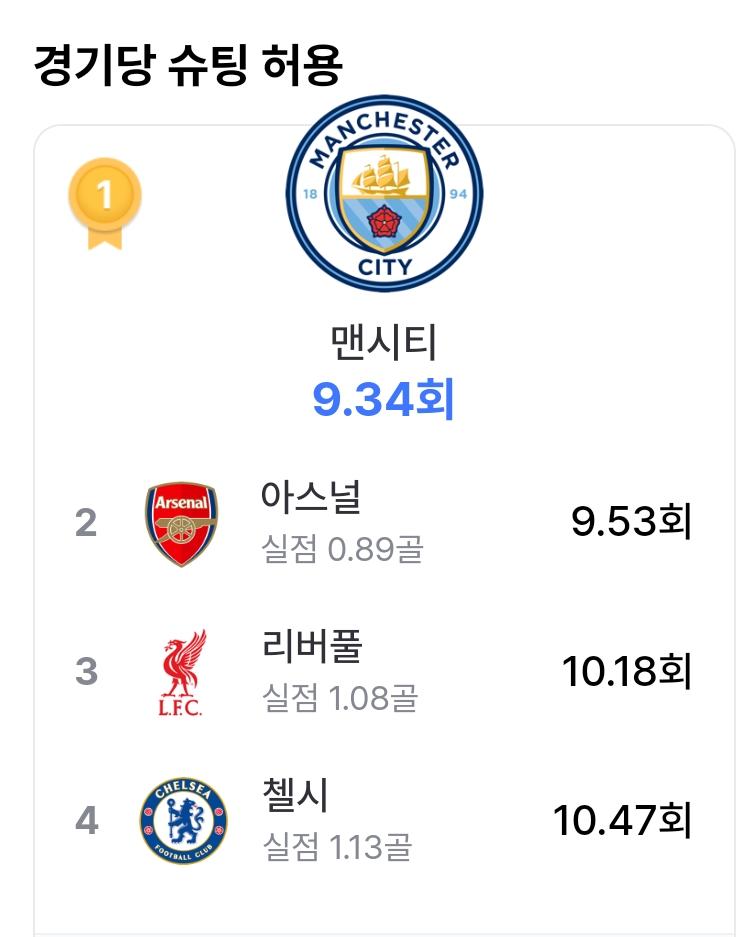The width and height of the screenshot is (740, 937).
Task: Tap the Chelsea club badge
Action: click(184, 821)
